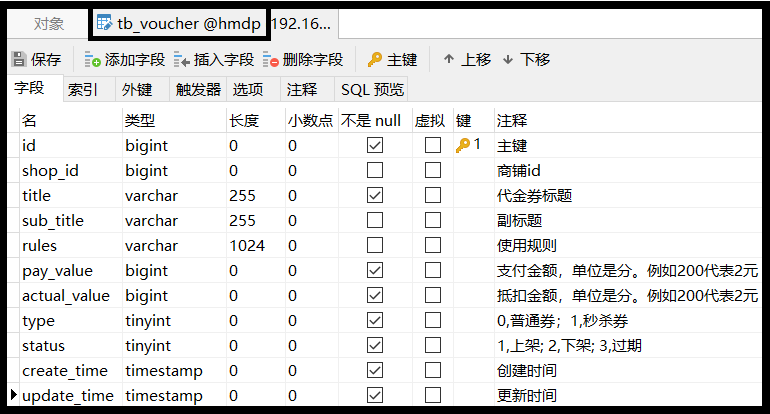
Task: Toggle Not Null for update_time field
Action: [x=375, y=395]
